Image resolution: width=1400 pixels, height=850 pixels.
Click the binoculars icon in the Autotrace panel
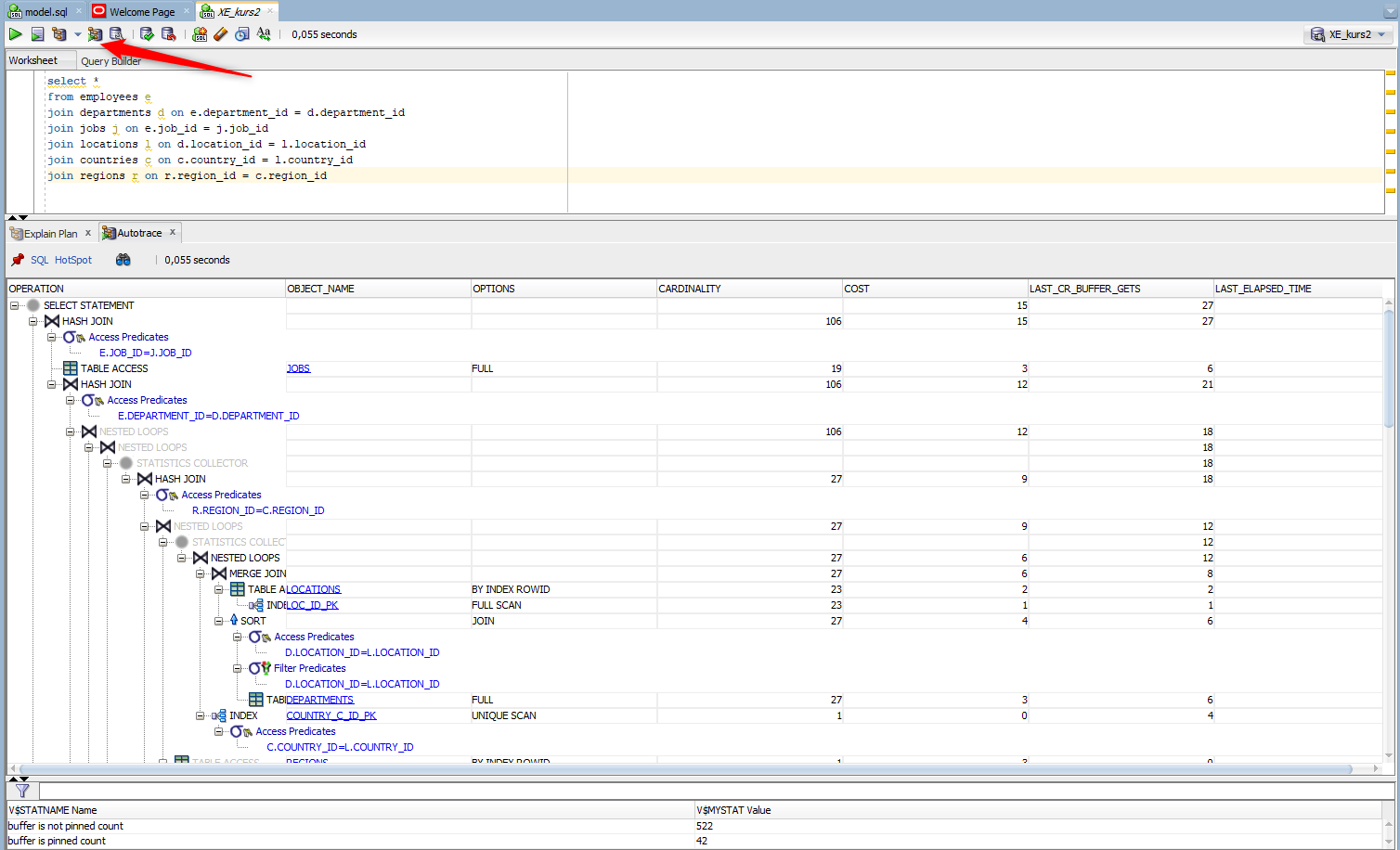click(x=123, y=260)
